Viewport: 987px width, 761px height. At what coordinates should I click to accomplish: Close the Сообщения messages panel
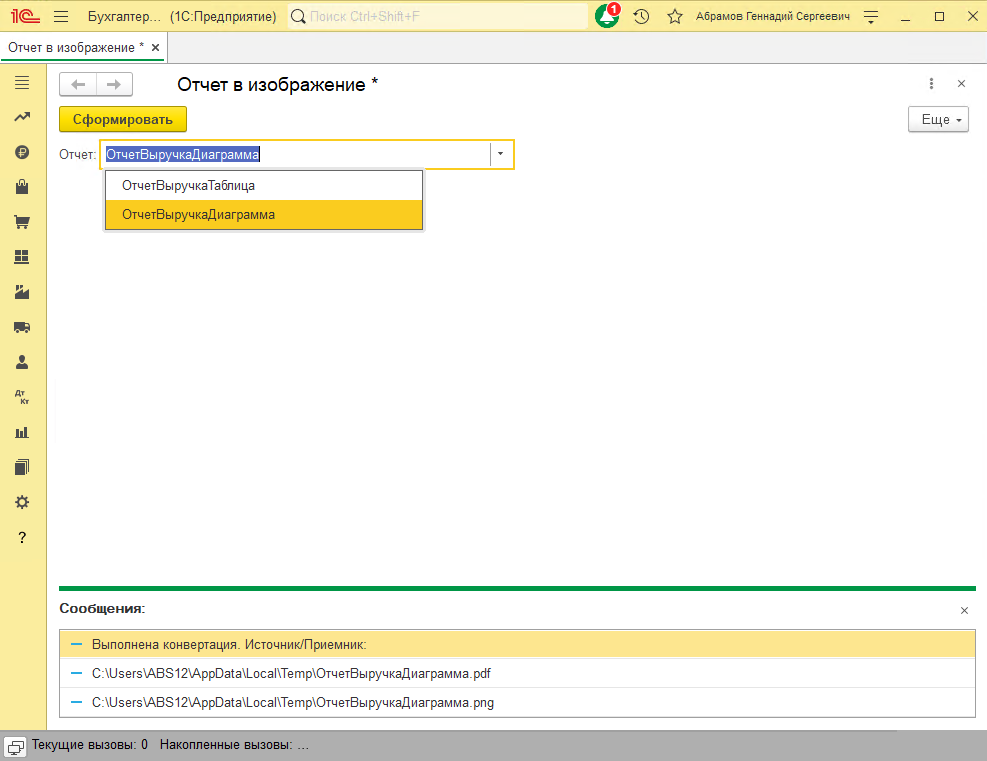(964, 611)
